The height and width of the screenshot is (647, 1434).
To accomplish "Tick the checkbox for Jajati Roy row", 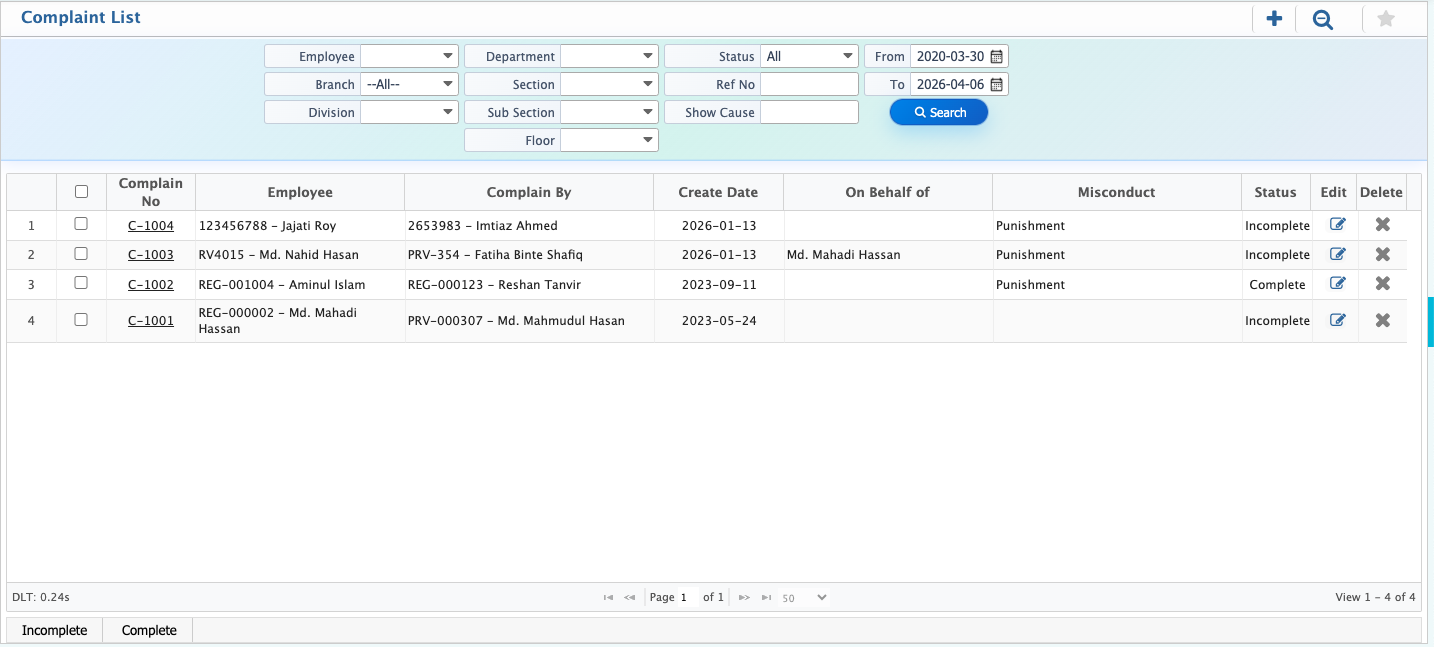I will [81, 224].
